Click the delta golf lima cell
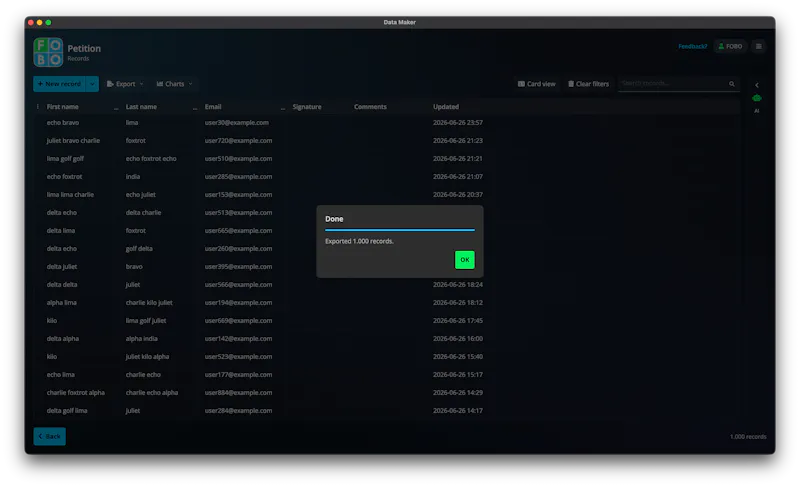The height and width of the screenshot is (487, 800). pyautogui.click(x=67, y=411)
